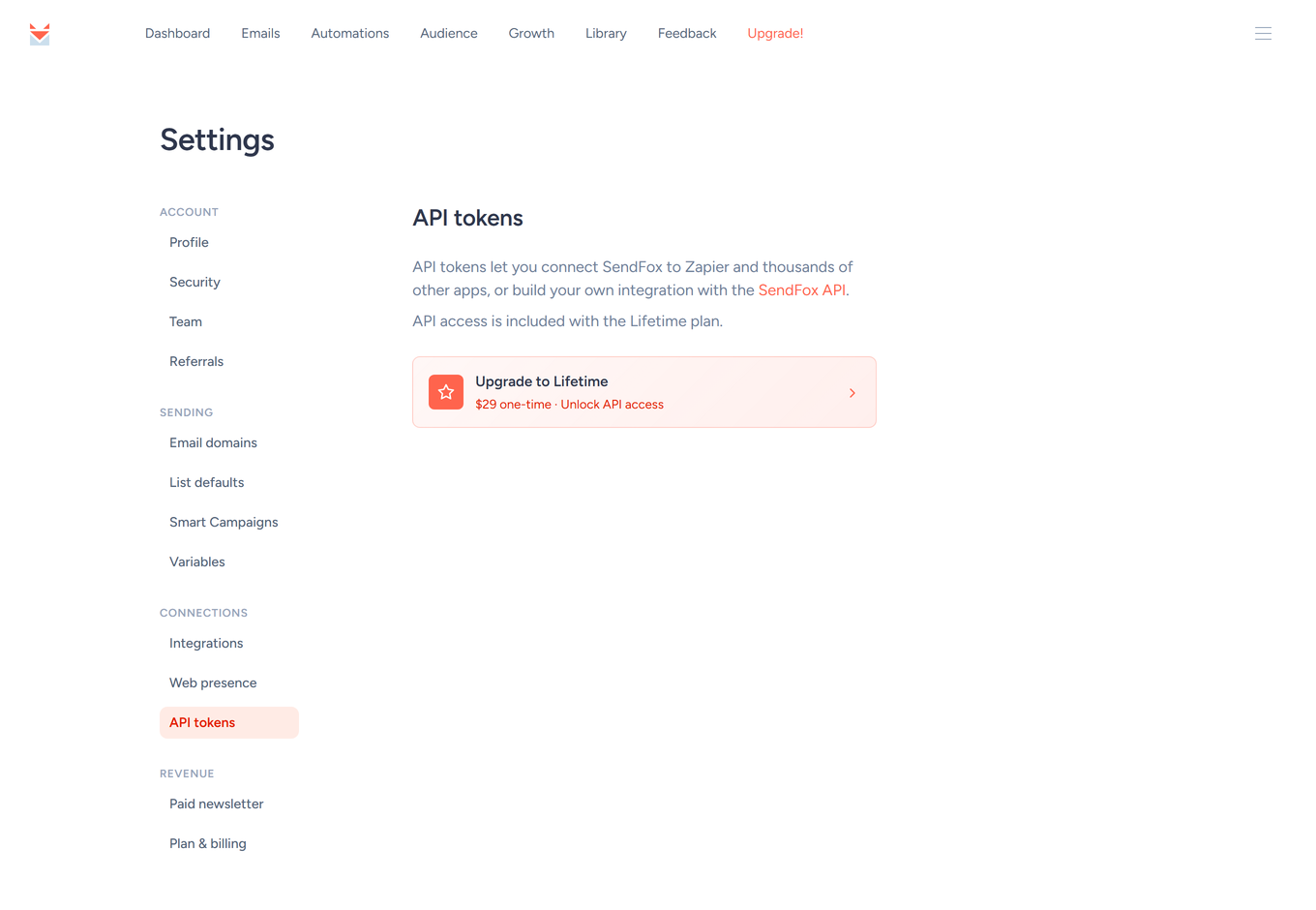Click the red Upgrade! link
This screenshot has height=910, width=1316.
[x=775, y=33]
